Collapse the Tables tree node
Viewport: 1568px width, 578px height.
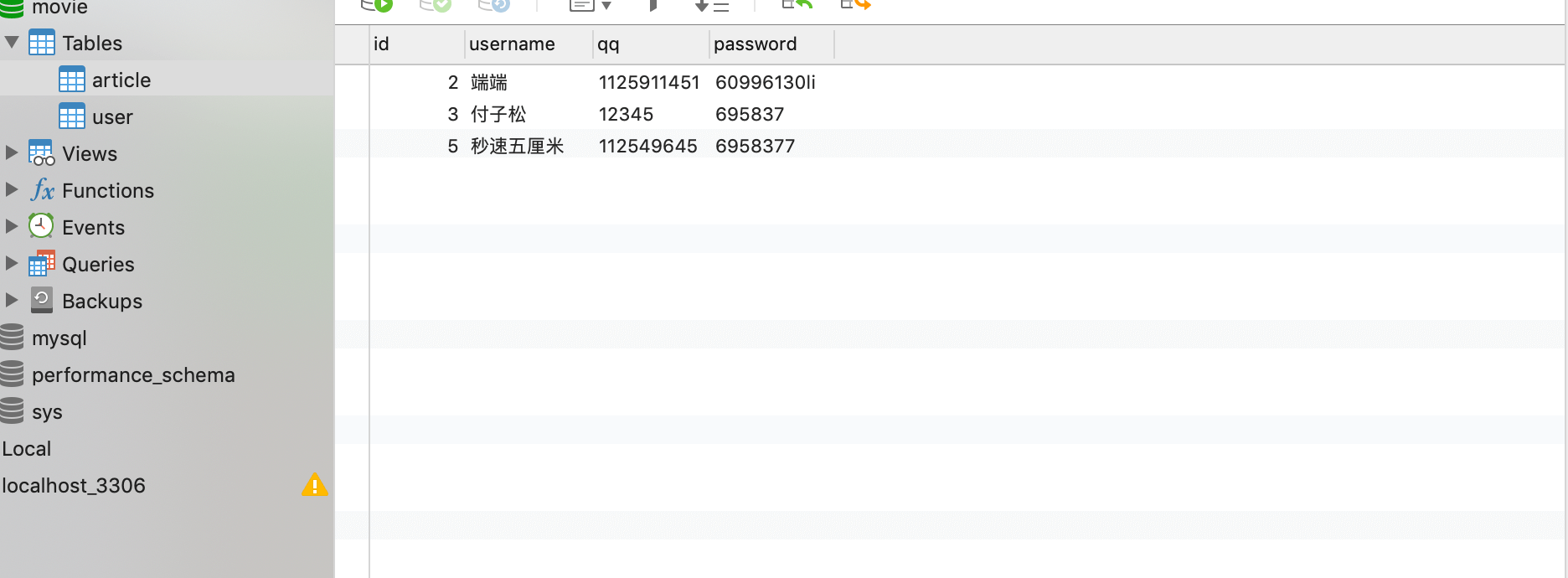coord(12,43)
